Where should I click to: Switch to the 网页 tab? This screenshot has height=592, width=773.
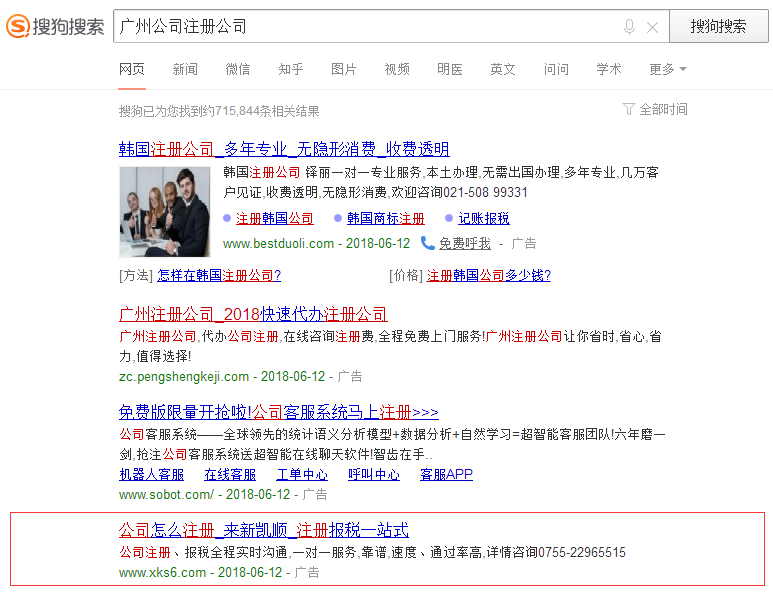(x=132, y=69)
